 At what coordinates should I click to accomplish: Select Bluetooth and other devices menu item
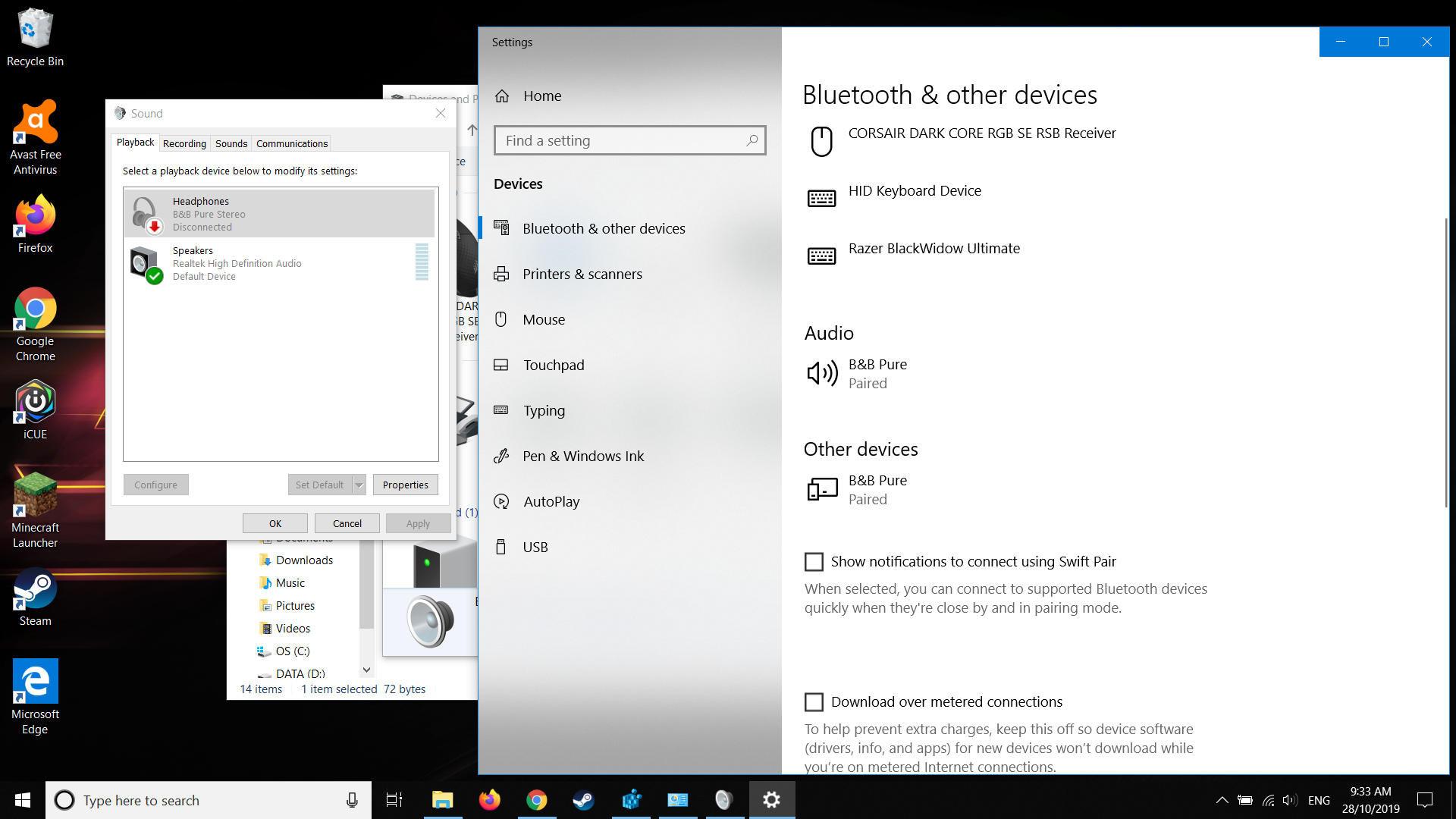click(604, 228)
